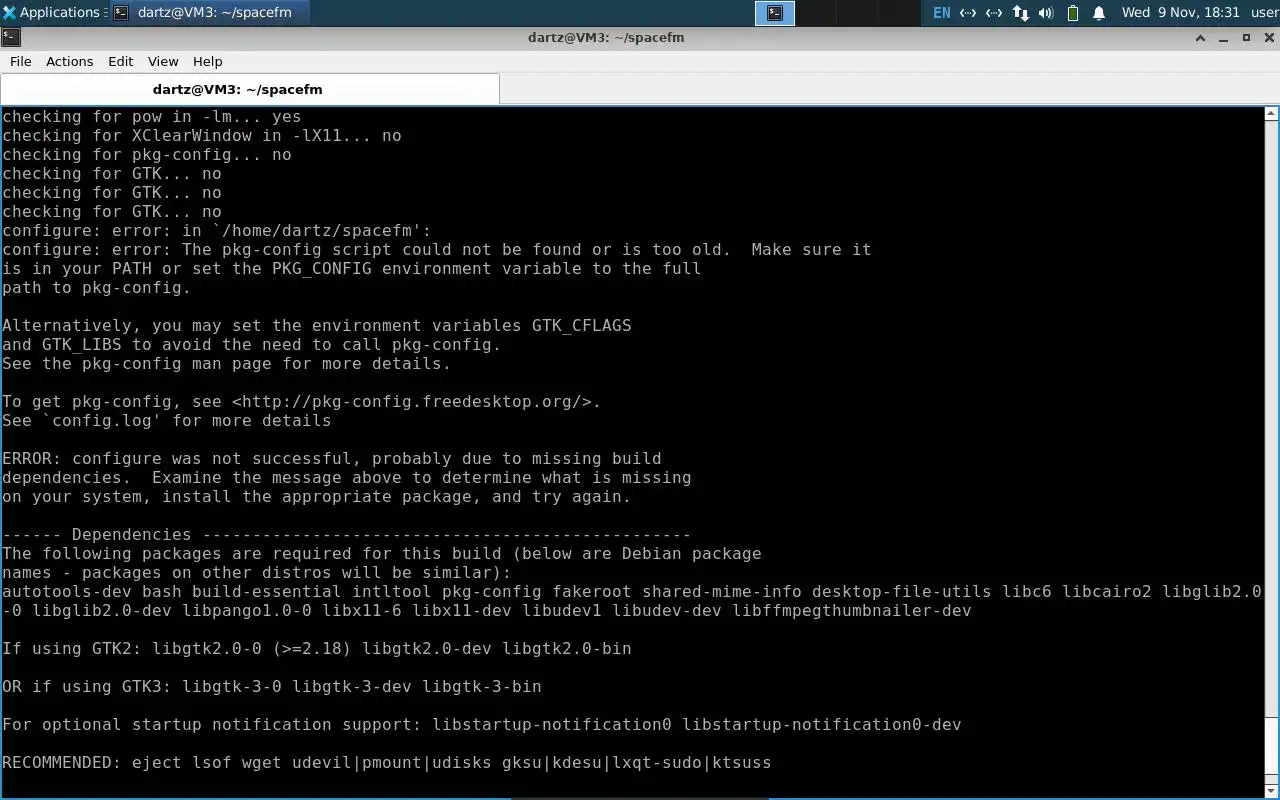Click the battery status icon
Screen dimensions: 1280x800
(1073, 13)
